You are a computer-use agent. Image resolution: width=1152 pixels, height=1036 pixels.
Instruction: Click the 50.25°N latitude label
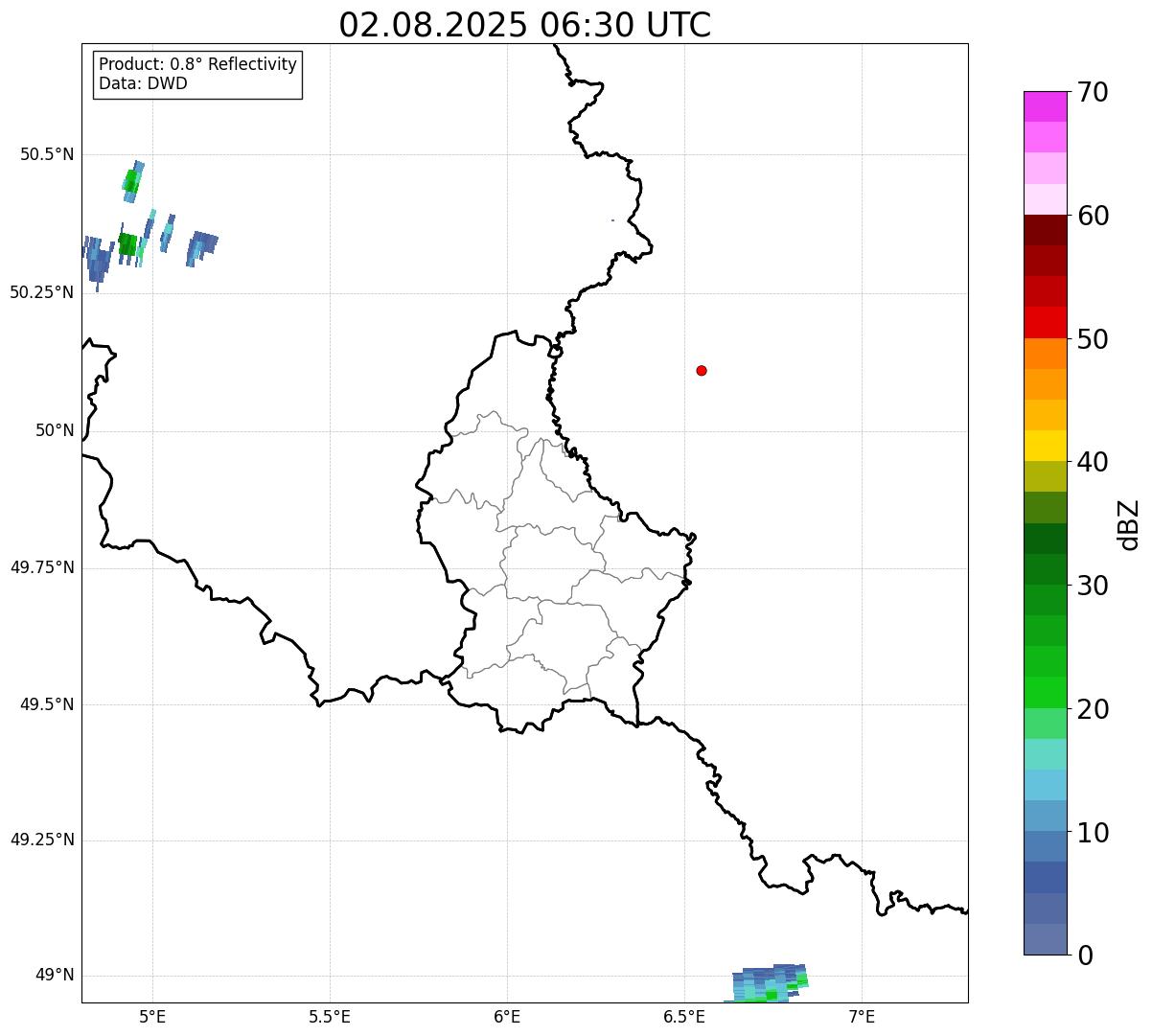(x=41, y=292)
